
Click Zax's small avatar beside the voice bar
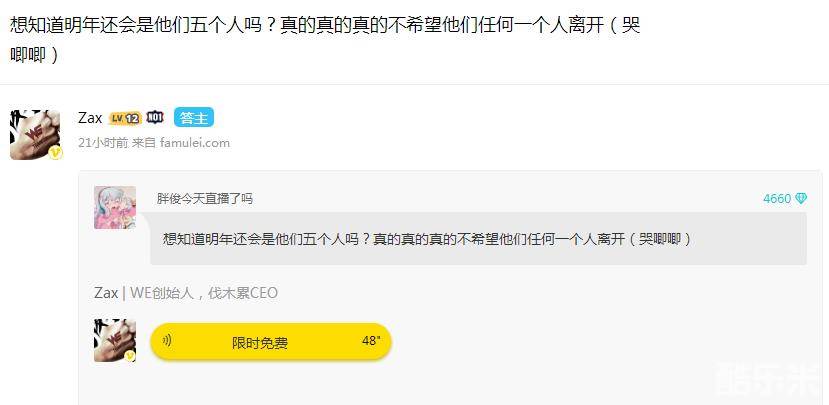click(x=115, y=341)
